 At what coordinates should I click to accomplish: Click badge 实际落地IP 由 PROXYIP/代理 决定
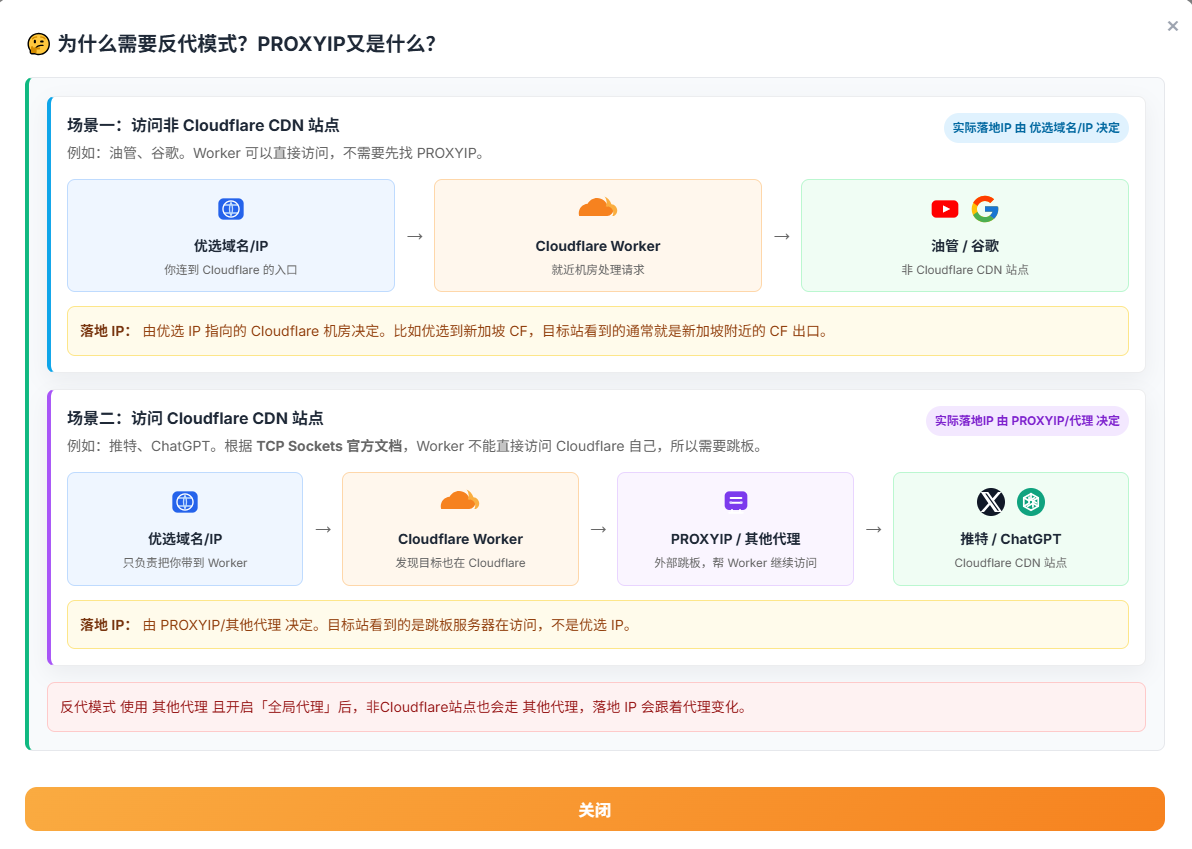point(1027,420)
